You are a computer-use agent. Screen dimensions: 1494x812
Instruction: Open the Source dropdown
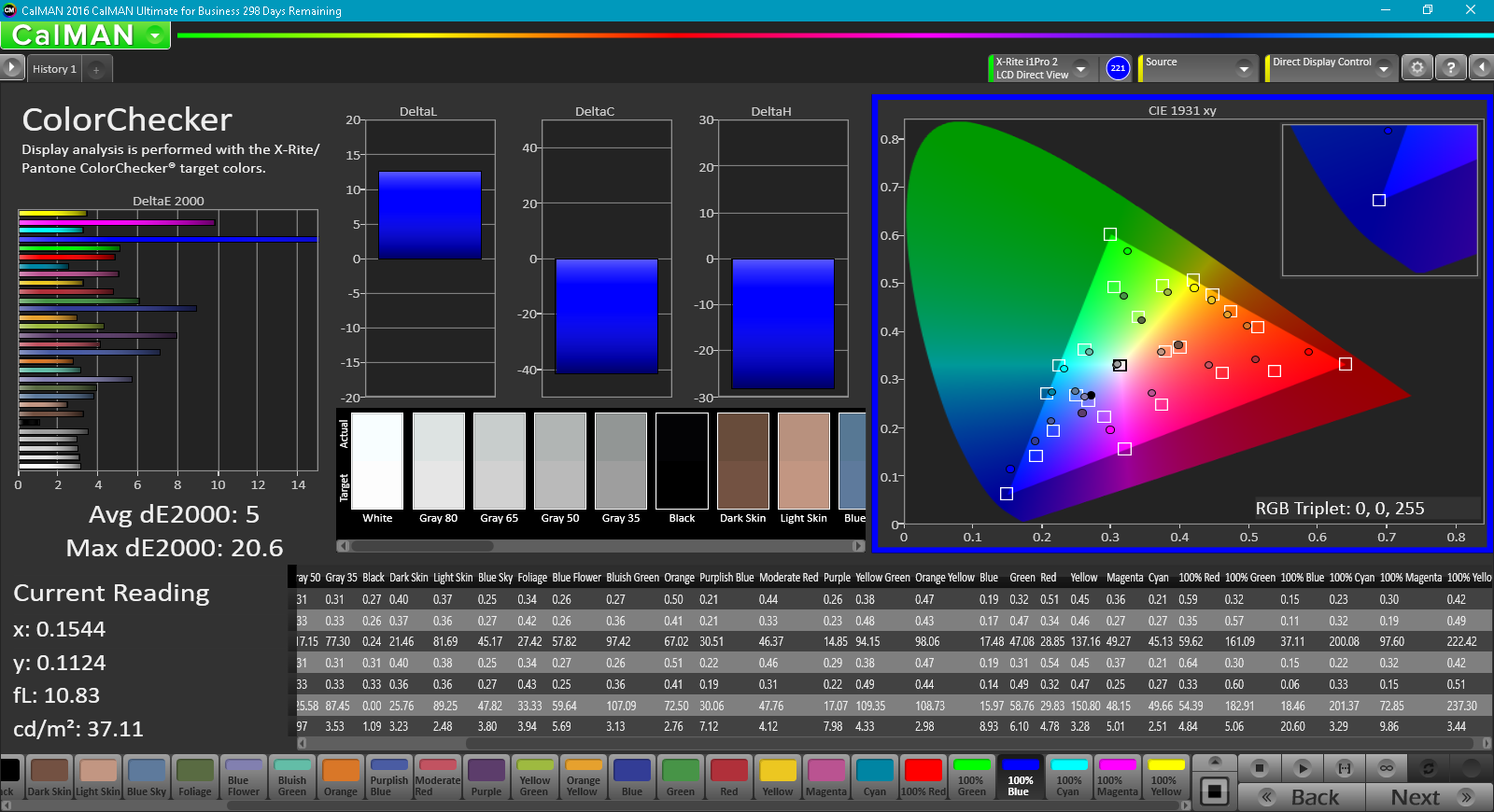tap(1244, 68)
